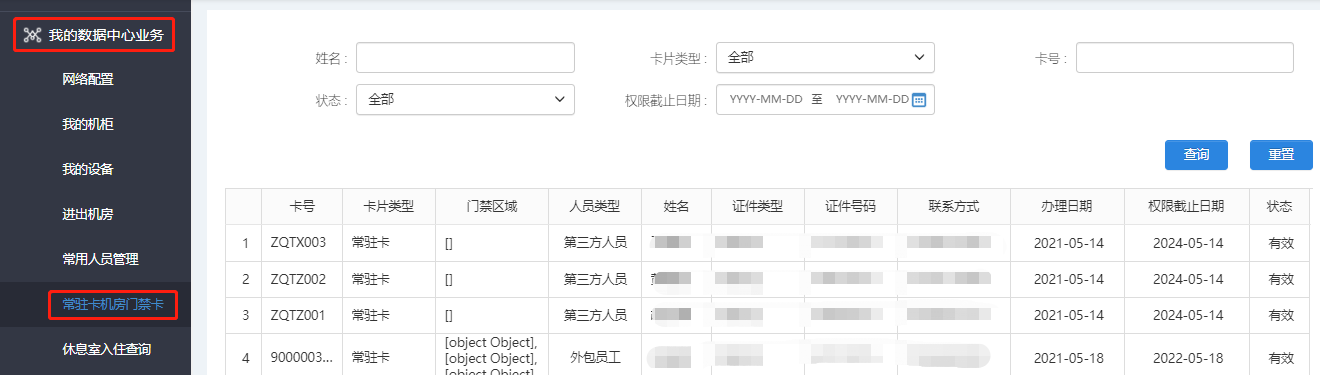Click the 卡片类型 column header

(x=389, y=206)
